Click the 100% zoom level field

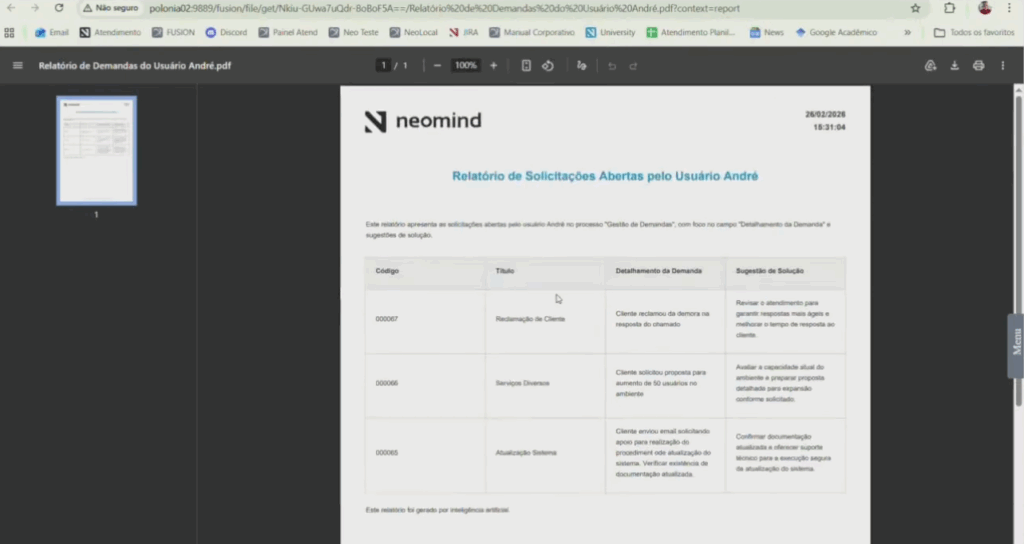[x=465, y=66]
